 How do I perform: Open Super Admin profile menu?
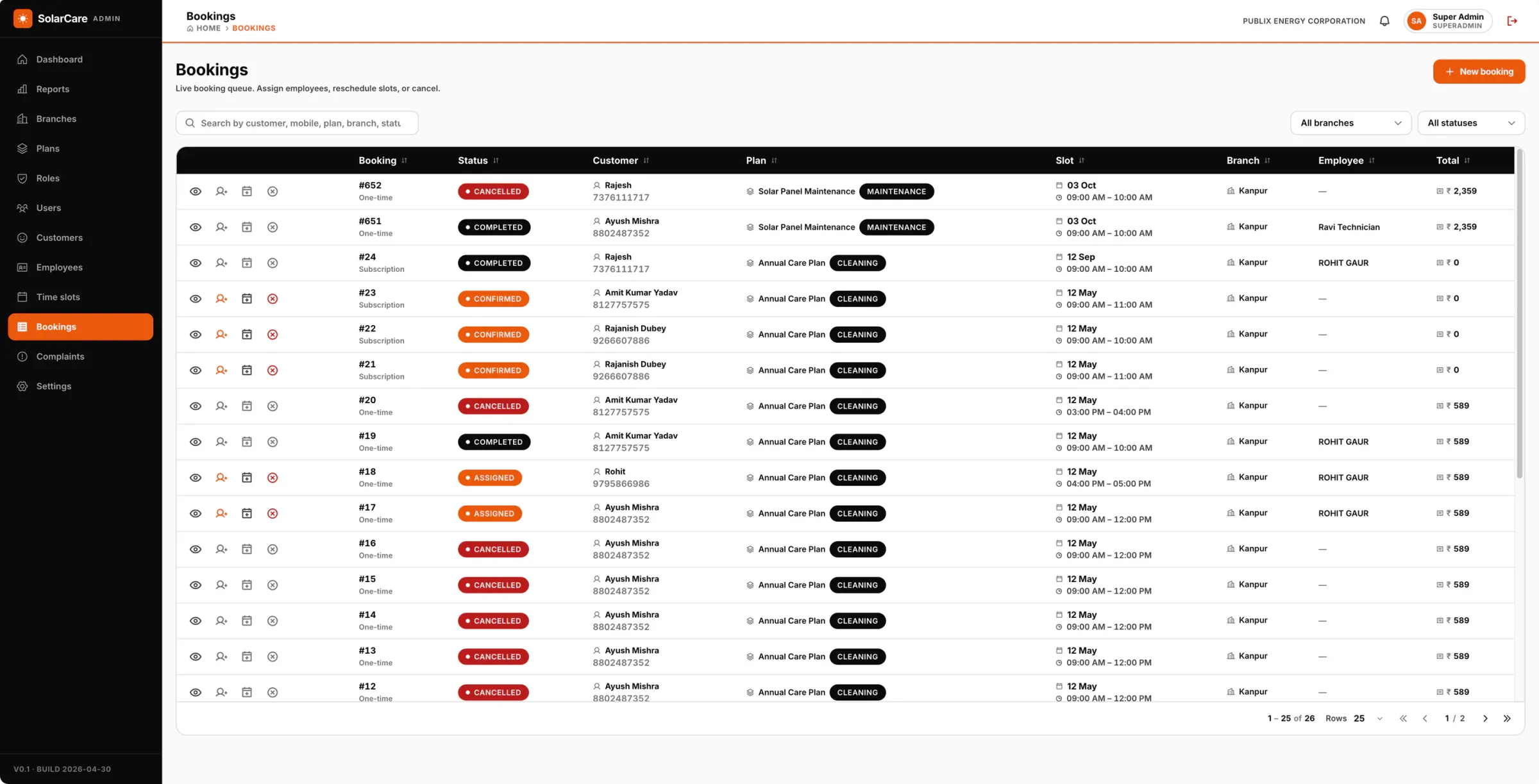1448,21
